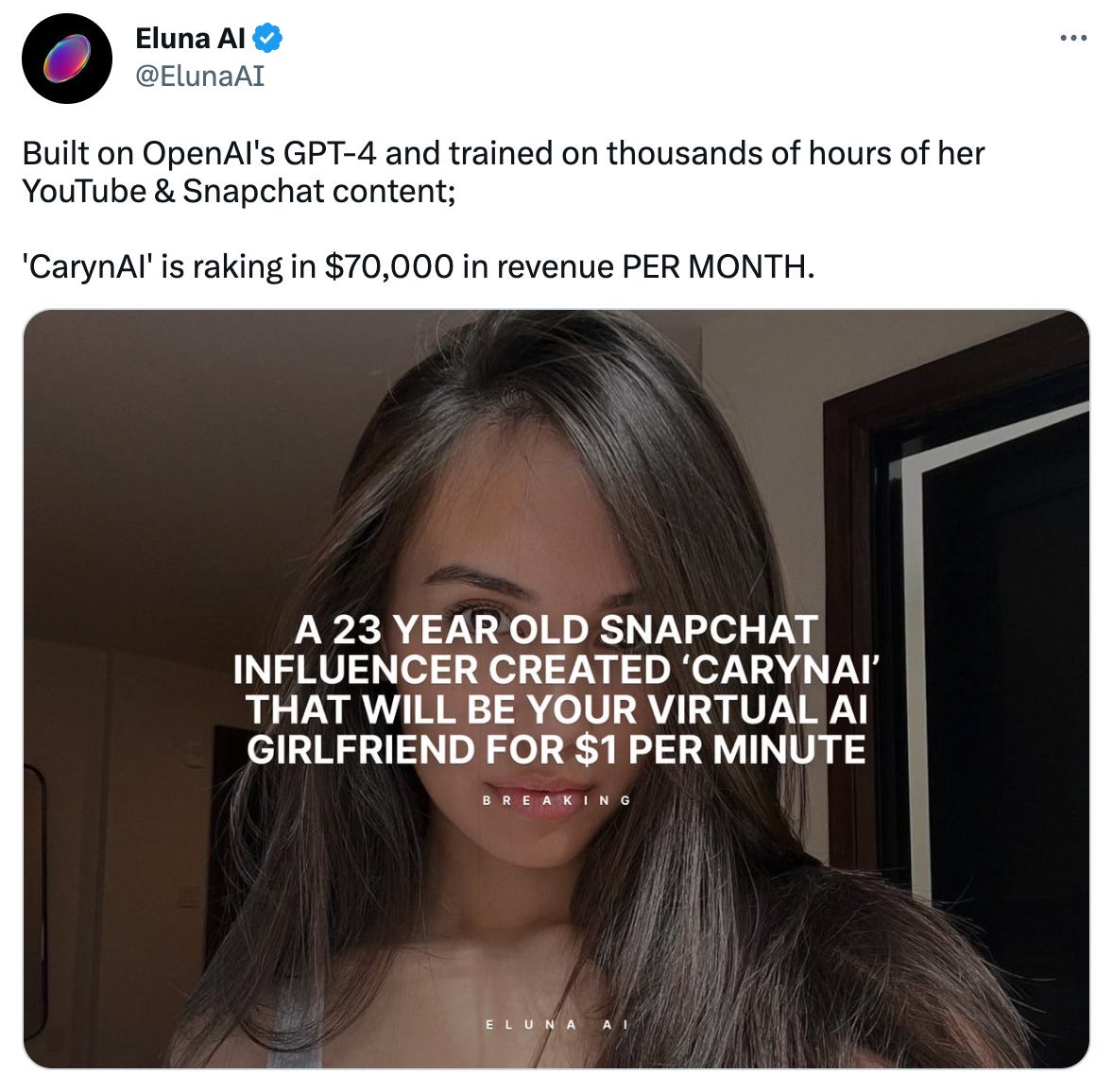Click the Eluna AI display name

click(190, 39)
